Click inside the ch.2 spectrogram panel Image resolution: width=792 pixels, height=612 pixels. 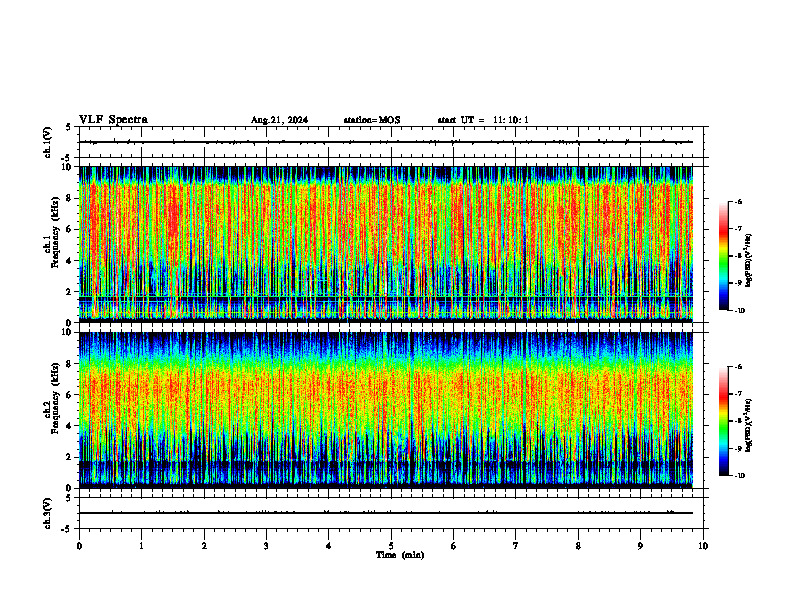point(386,410)
